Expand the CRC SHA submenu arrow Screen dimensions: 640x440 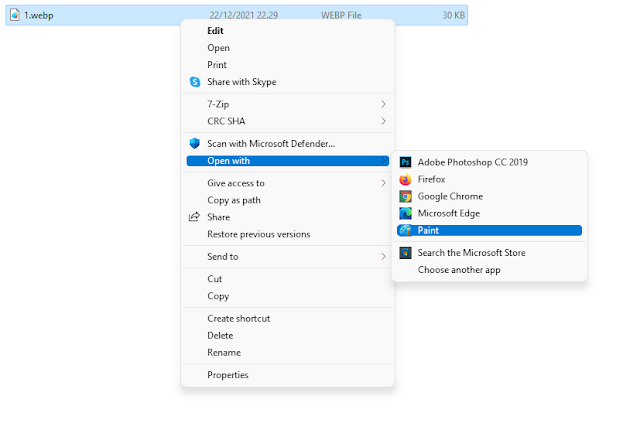coord(383,121)
